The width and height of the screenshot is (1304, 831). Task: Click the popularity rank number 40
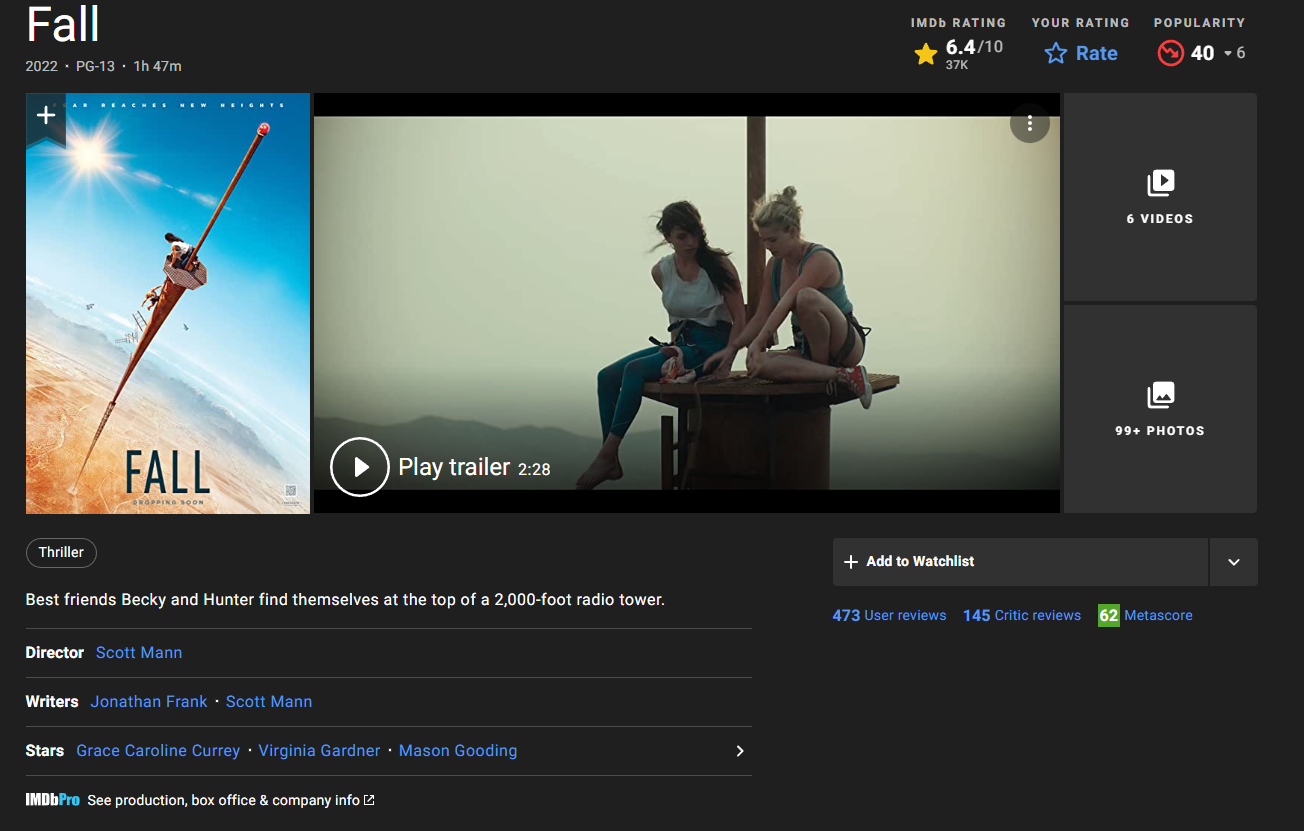pyautogui.click(x=1202, y=53)
